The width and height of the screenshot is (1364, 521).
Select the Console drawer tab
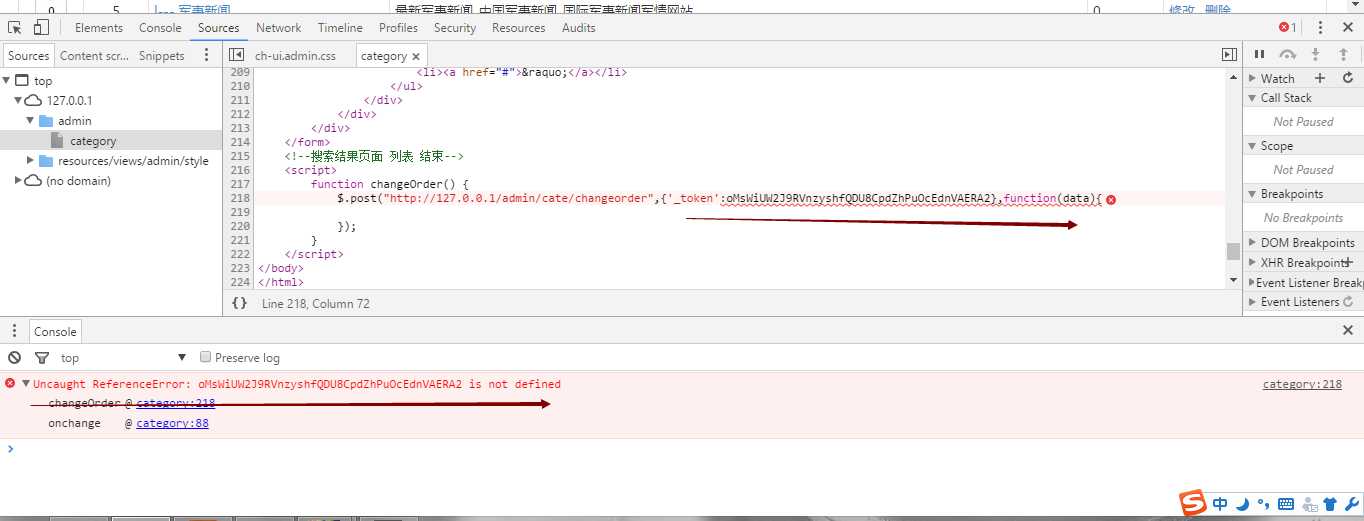(x=55, y=332)
